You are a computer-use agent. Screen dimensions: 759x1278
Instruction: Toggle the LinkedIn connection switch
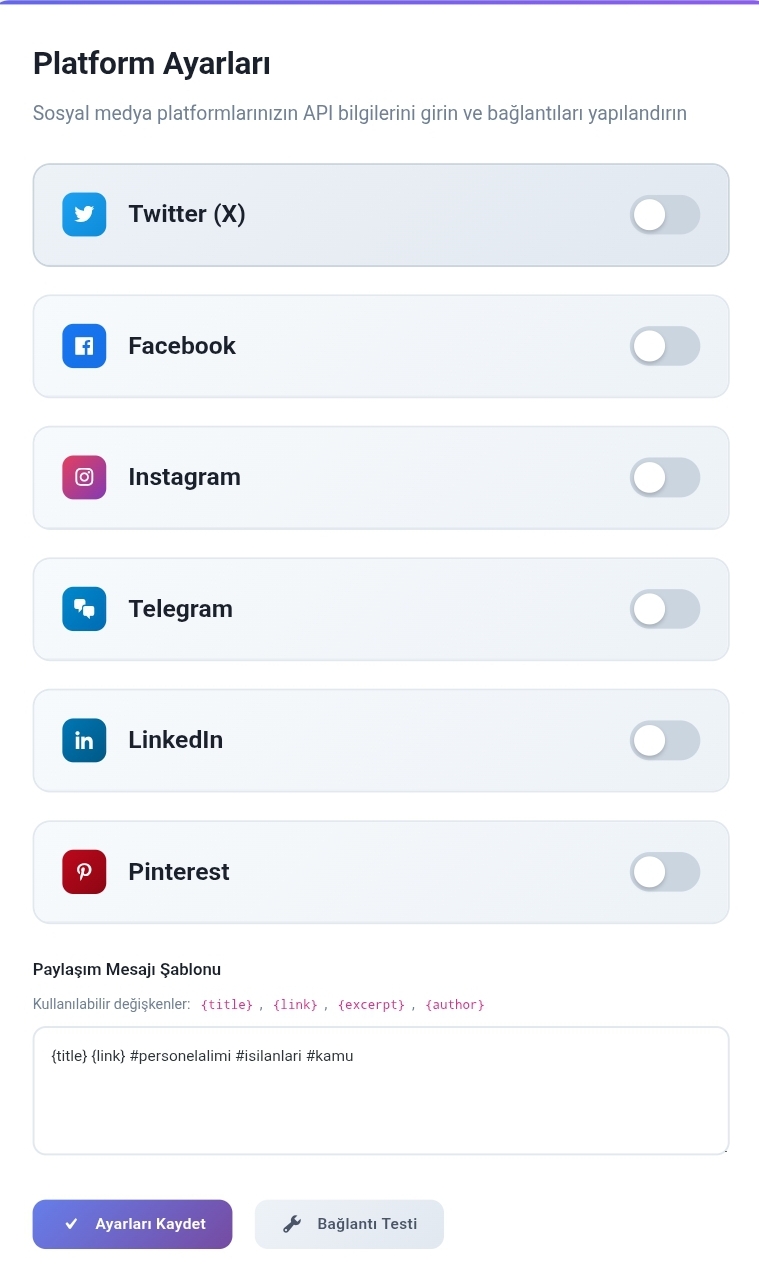tap(665, 740)
